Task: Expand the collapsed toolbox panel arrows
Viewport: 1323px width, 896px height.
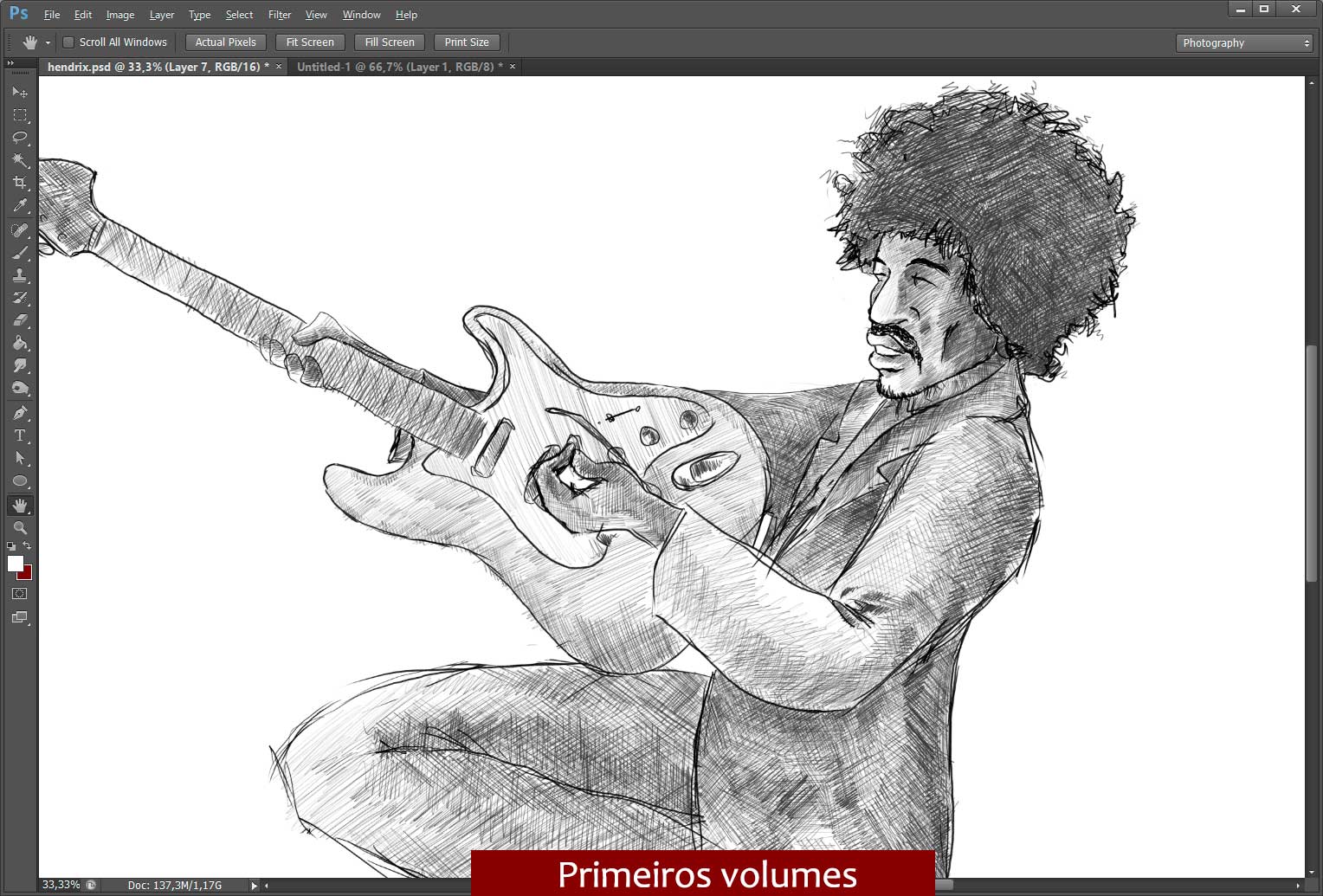Action: click(x=10, y=63)
